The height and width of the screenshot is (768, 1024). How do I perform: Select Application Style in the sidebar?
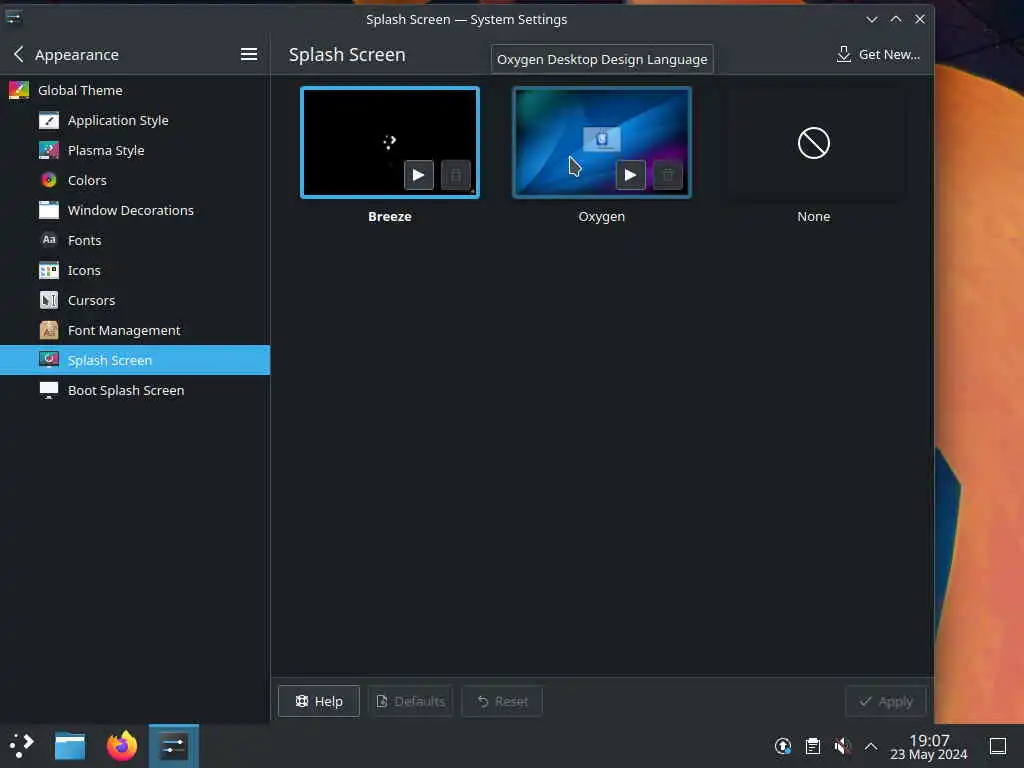135,120
